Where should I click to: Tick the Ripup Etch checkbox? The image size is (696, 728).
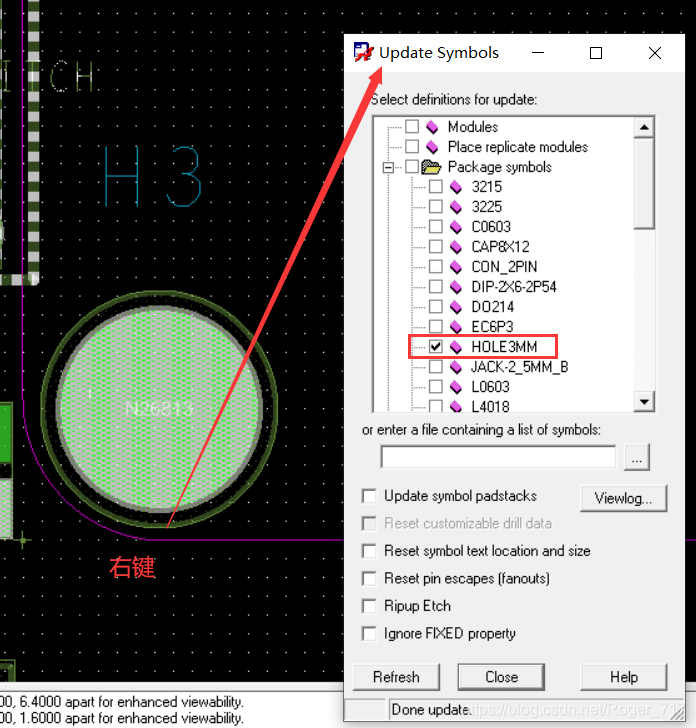(370, 606)
